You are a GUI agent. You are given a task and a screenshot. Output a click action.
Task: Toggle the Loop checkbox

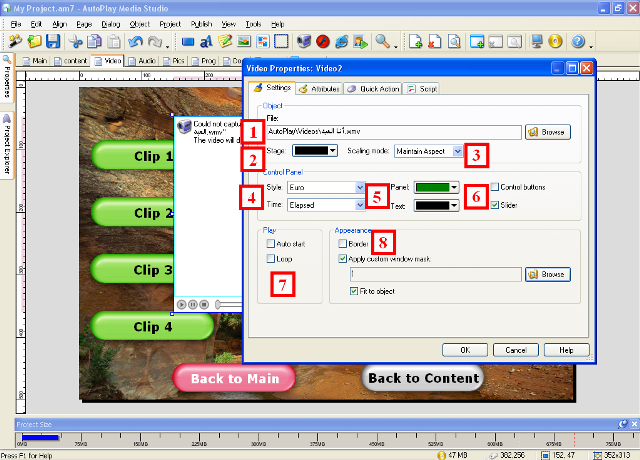coord(271,259)
